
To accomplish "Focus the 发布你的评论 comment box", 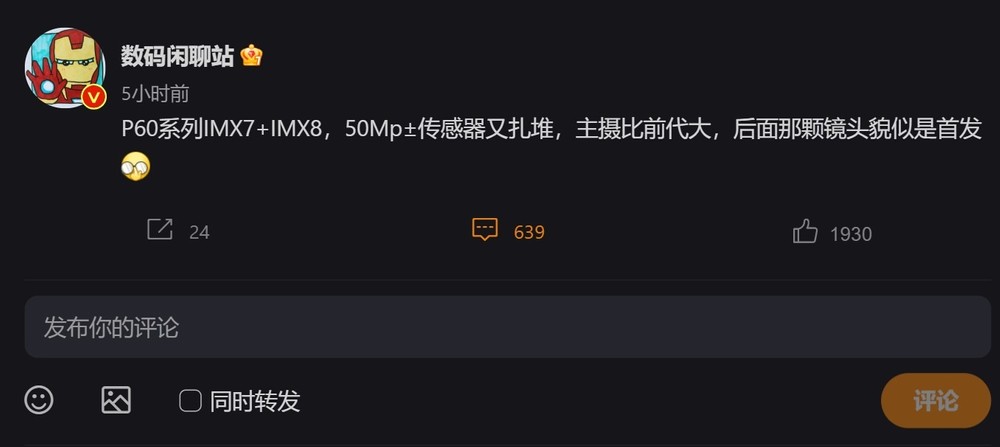I will pyautogui.click(x=508, y=327).
